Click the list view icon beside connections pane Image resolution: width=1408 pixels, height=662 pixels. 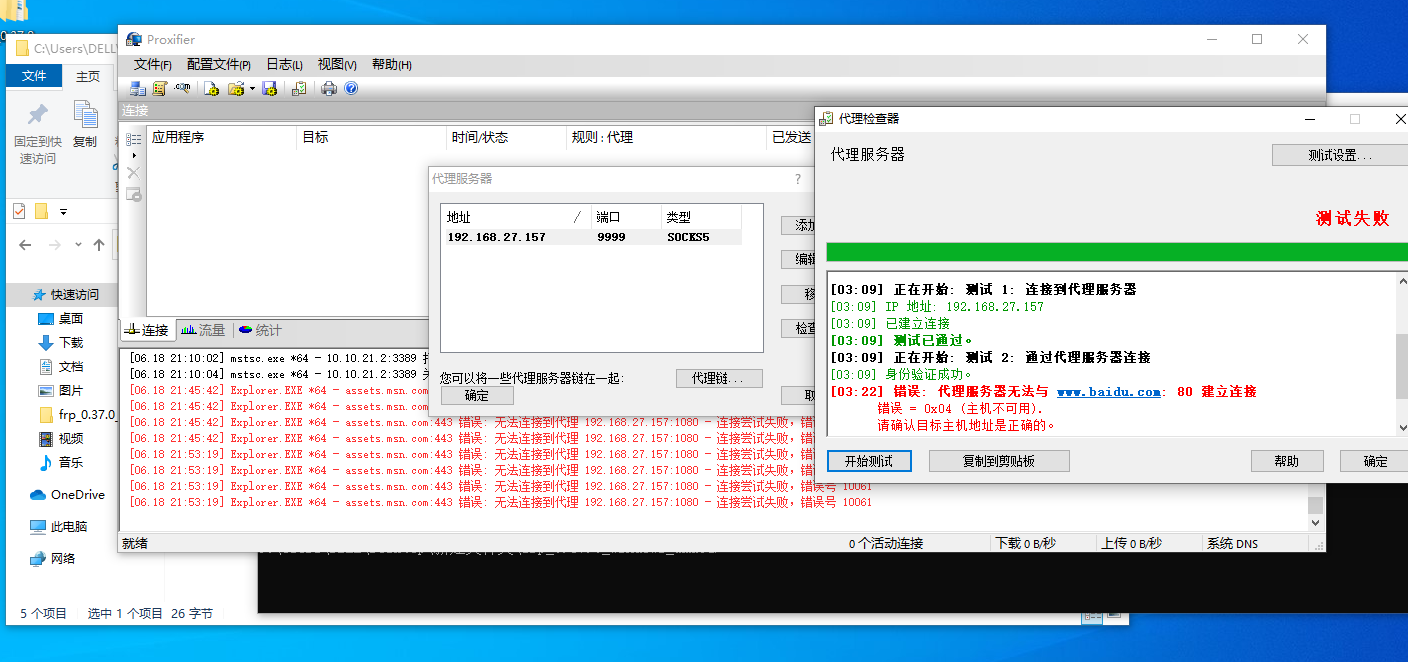(133, 139)
